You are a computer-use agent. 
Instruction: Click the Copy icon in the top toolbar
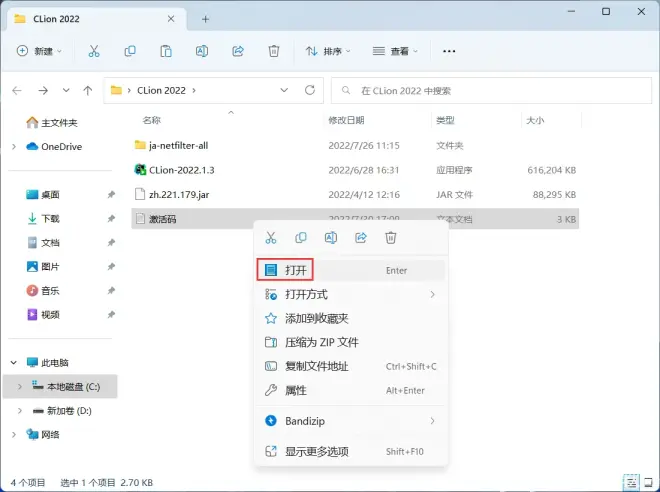click(130, 51)
